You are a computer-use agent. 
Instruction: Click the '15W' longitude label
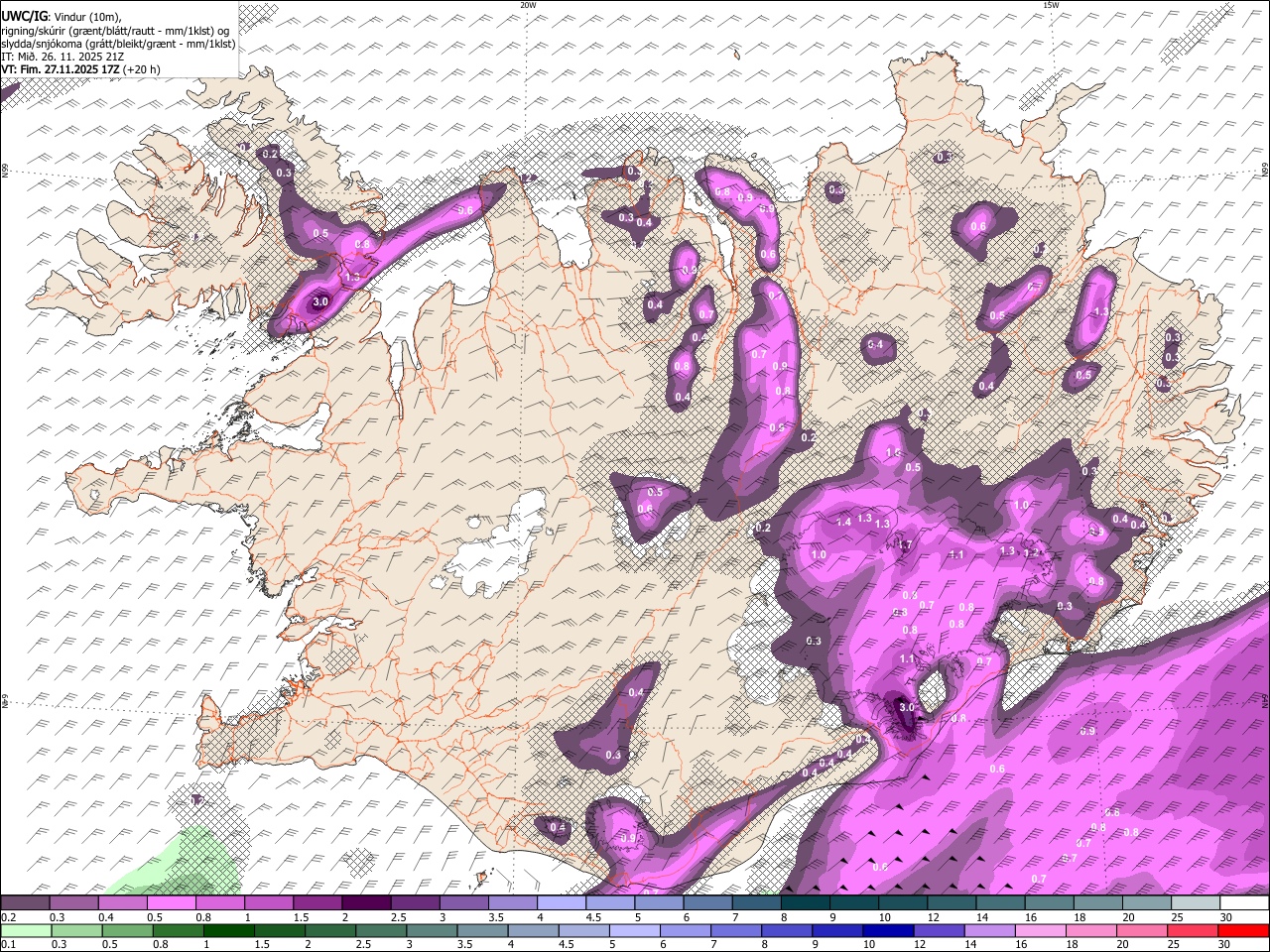[x=1051, y=5]
